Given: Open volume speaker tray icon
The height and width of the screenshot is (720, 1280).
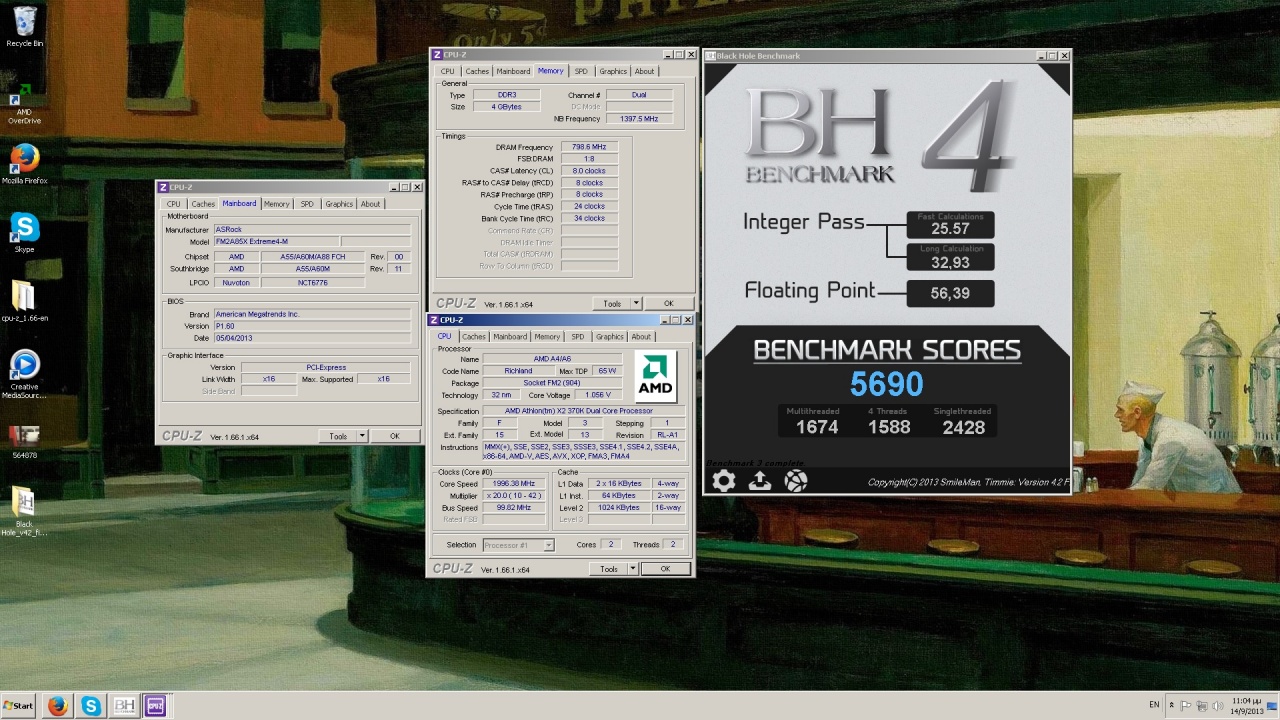Looking at the screenshot, I should [x=1218, y=706].
